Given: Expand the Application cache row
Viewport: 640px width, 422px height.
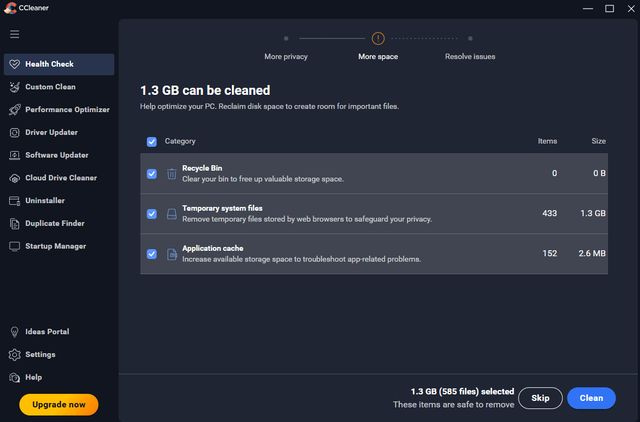Looking at the screenshot, I should pos(380,254).
